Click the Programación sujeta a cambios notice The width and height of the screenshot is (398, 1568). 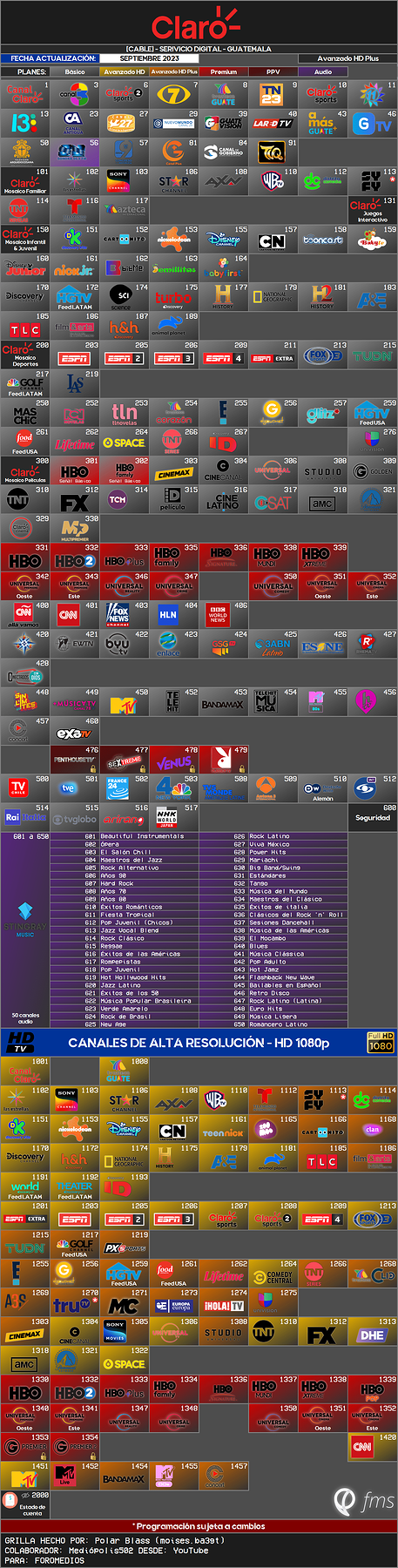[x=199, y=1526]
